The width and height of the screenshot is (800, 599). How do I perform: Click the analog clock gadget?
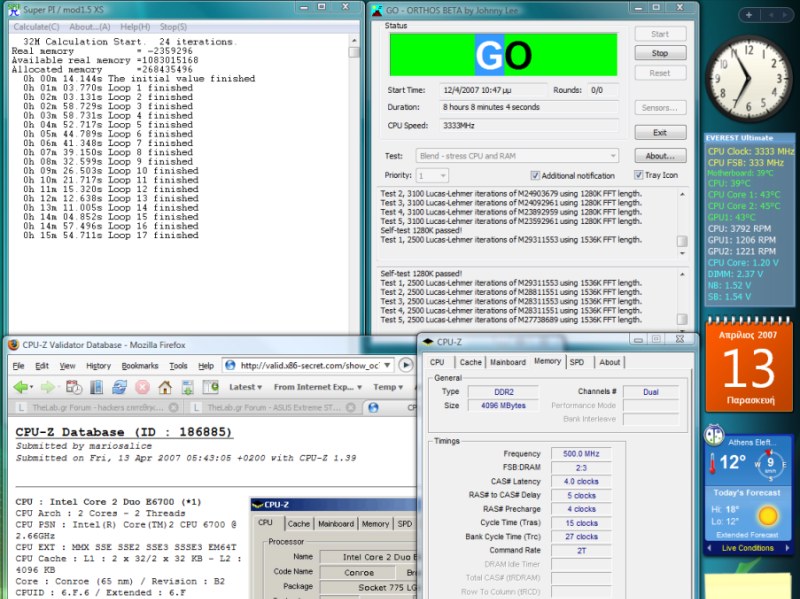[748, 79]
